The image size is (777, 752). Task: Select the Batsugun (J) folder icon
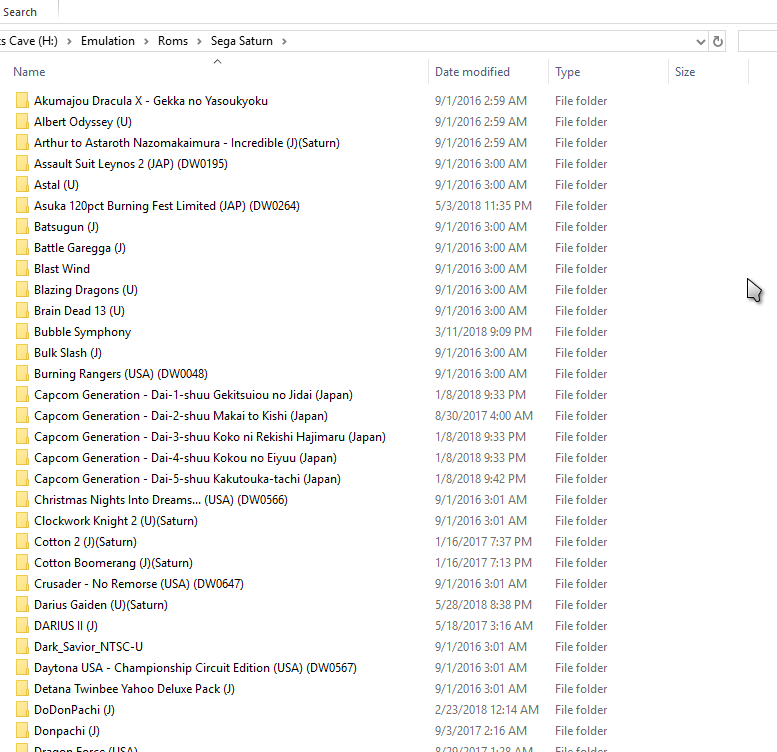point(22,226)
